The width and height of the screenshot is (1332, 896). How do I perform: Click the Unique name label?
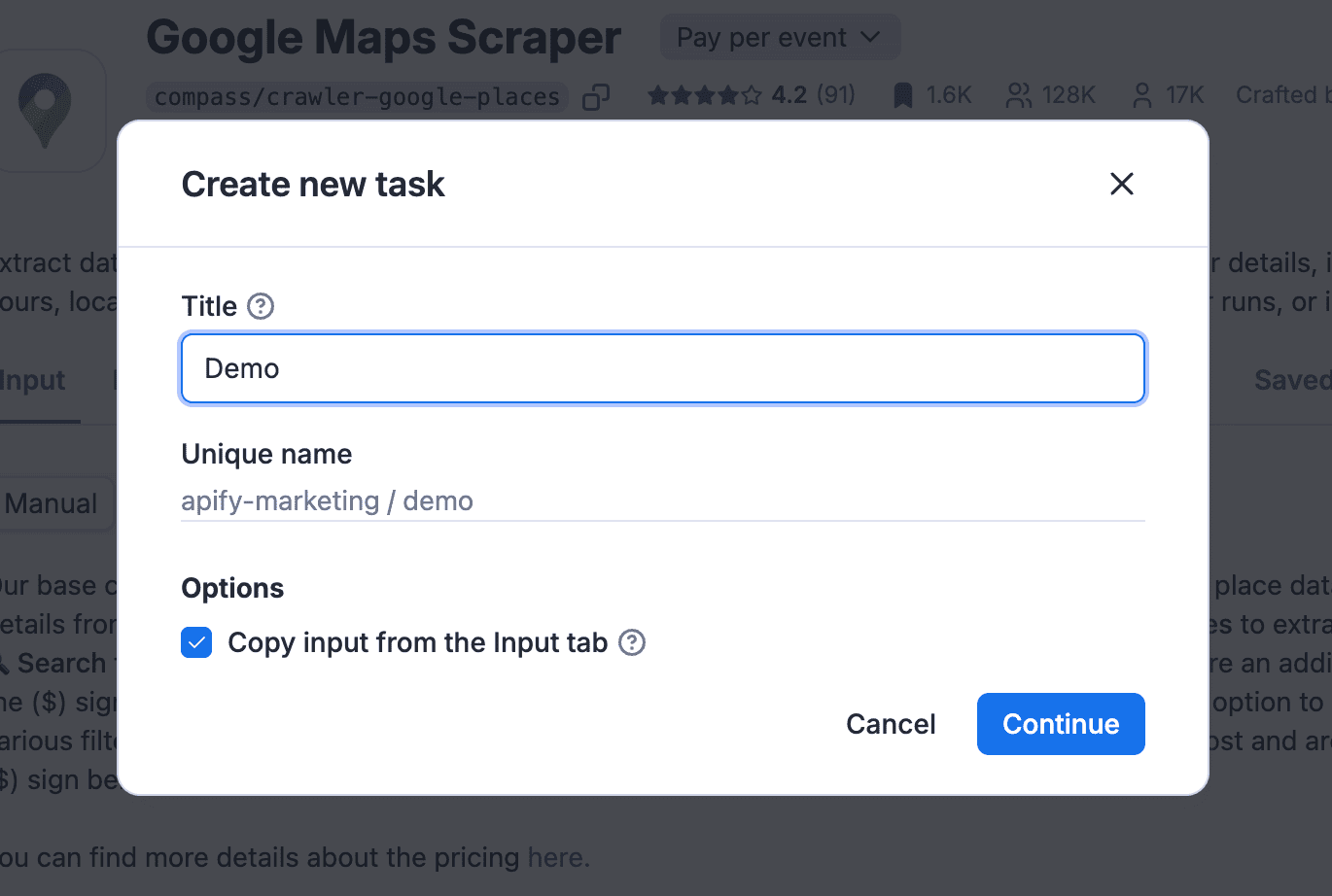click(x=266, y=454)
